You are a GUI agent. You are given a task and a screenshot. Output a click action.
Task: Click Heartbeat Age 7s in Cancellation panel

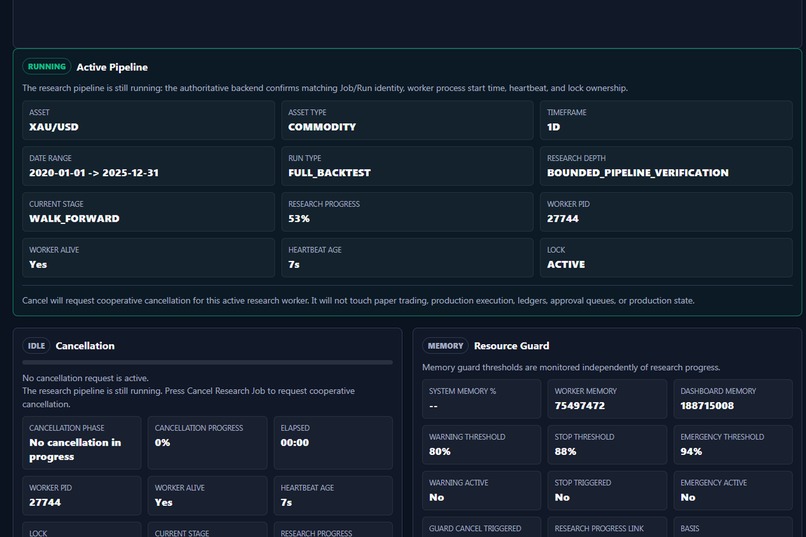286,502
